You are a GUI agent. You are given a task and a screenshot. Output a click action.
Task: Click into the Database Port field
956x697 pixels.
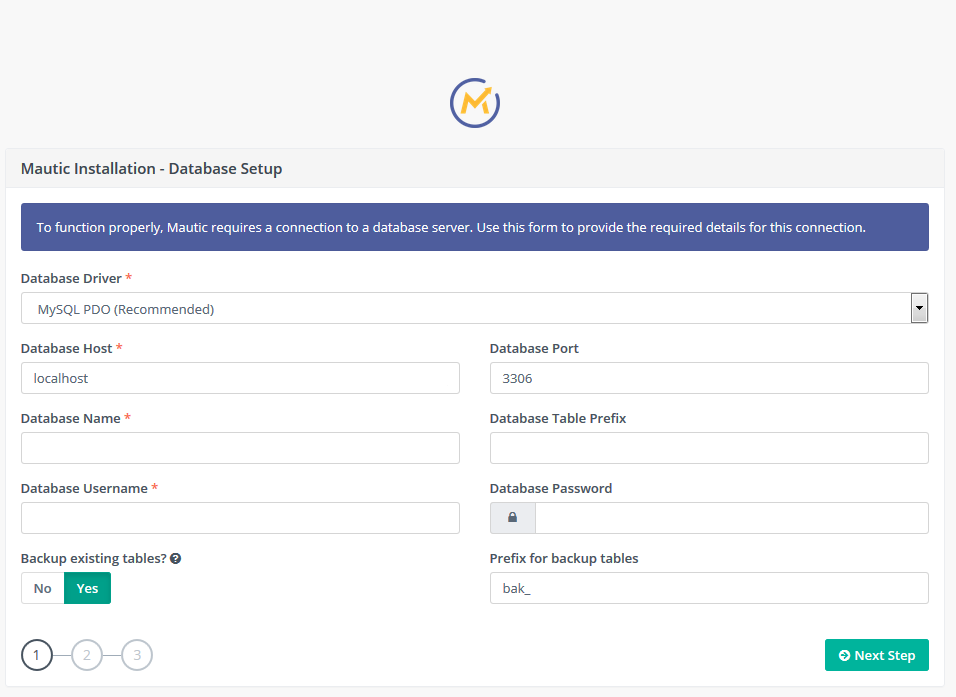(x=709, y=378)
